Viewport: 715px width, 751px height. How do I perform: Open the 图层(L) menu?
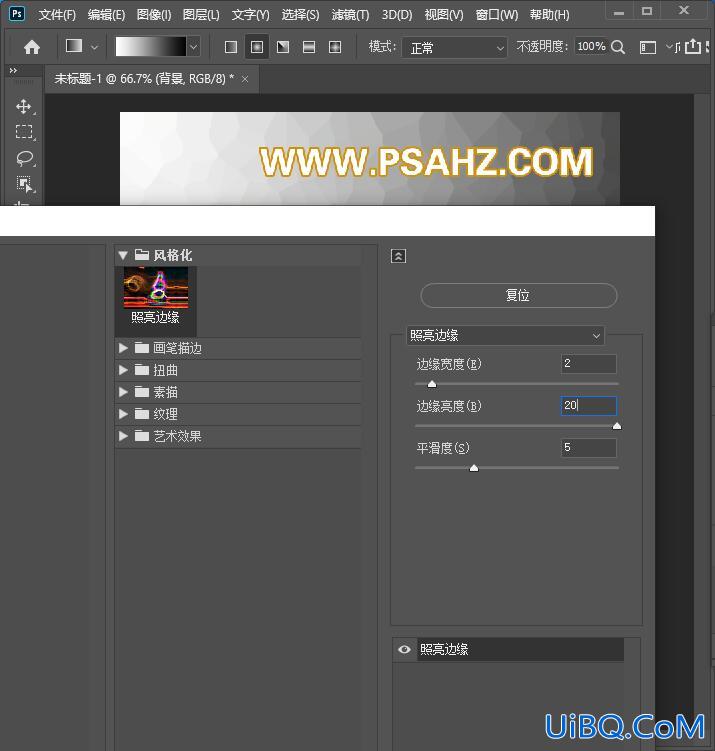201,15
